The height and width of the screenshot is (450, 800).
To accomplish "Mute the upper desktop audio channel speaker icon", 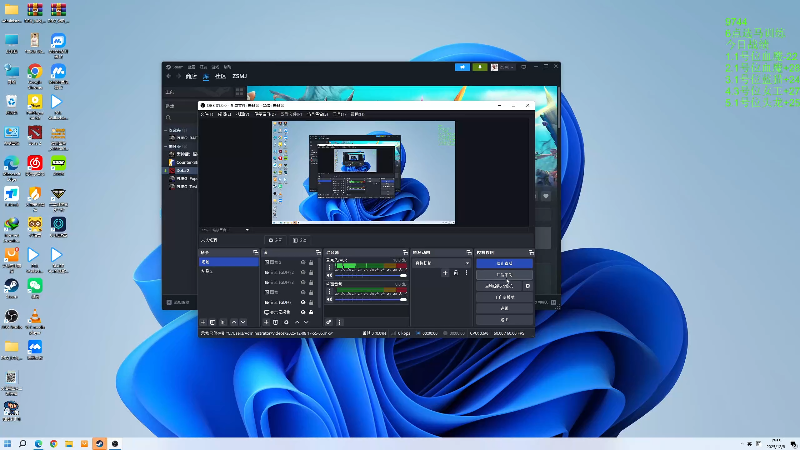I will click(329, 276).
